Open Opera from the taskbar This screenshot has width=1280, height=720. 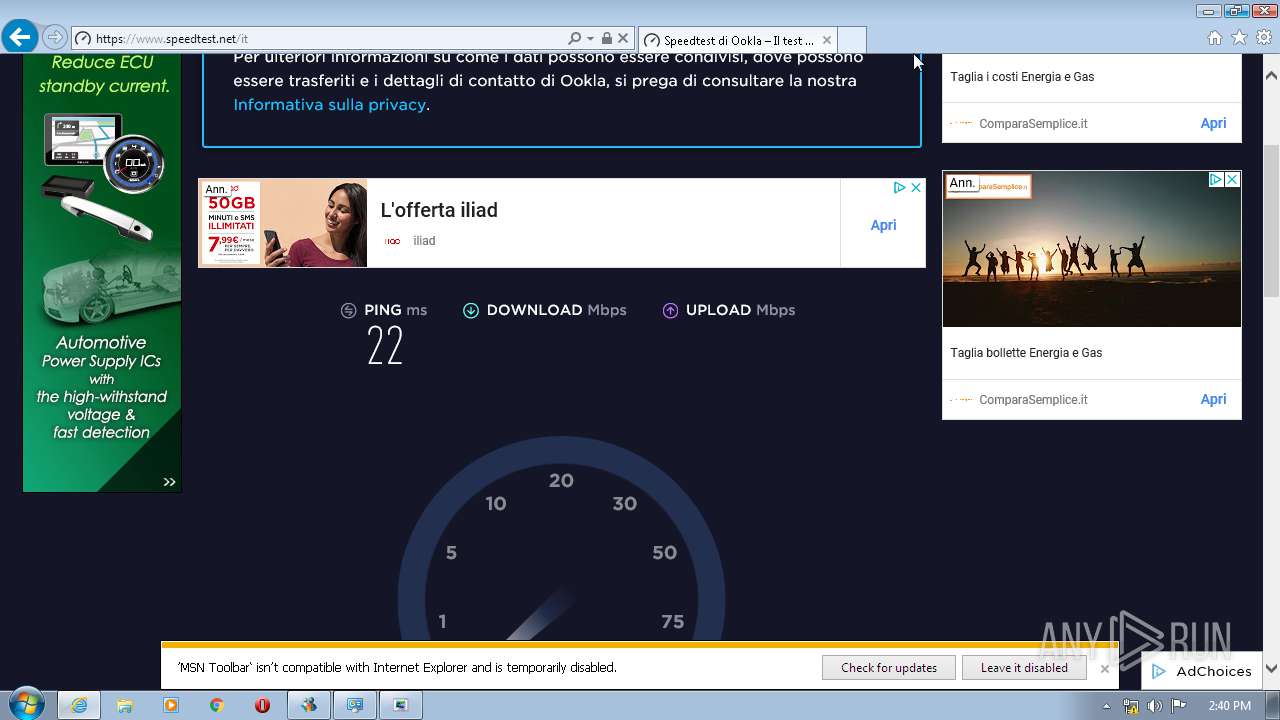(263, 705)
